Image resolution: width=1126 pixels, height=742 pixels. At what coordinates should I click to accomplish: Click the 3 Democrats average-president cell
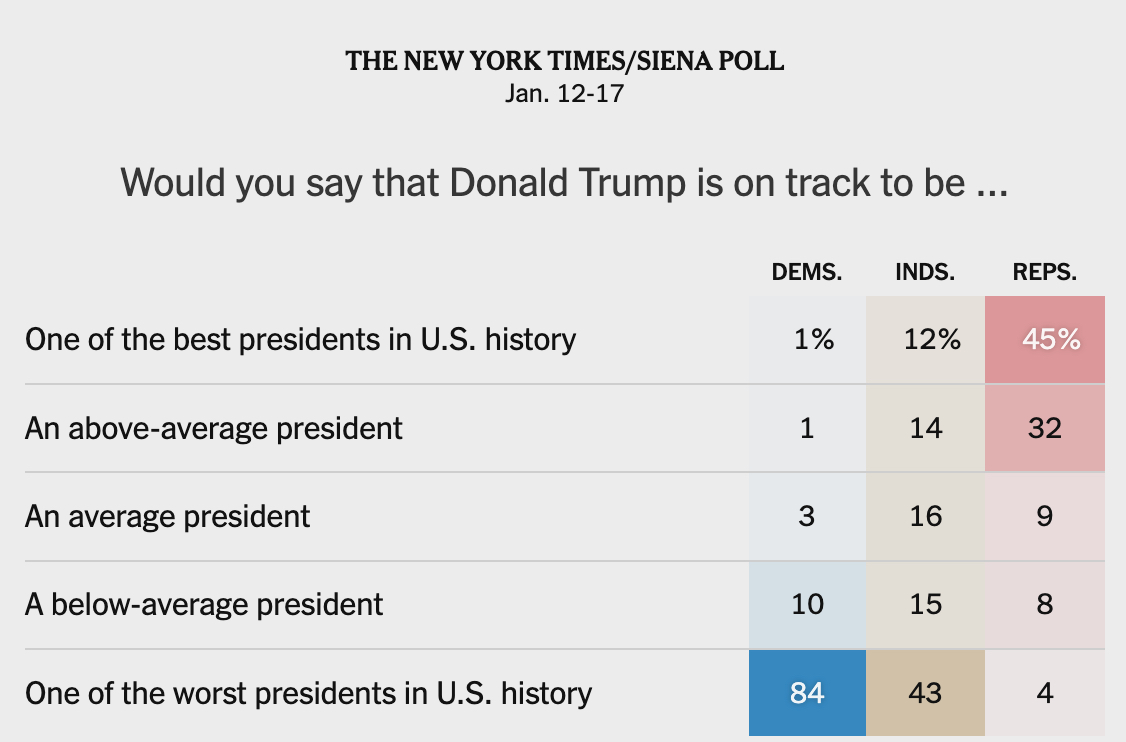[x=807, y=517]
